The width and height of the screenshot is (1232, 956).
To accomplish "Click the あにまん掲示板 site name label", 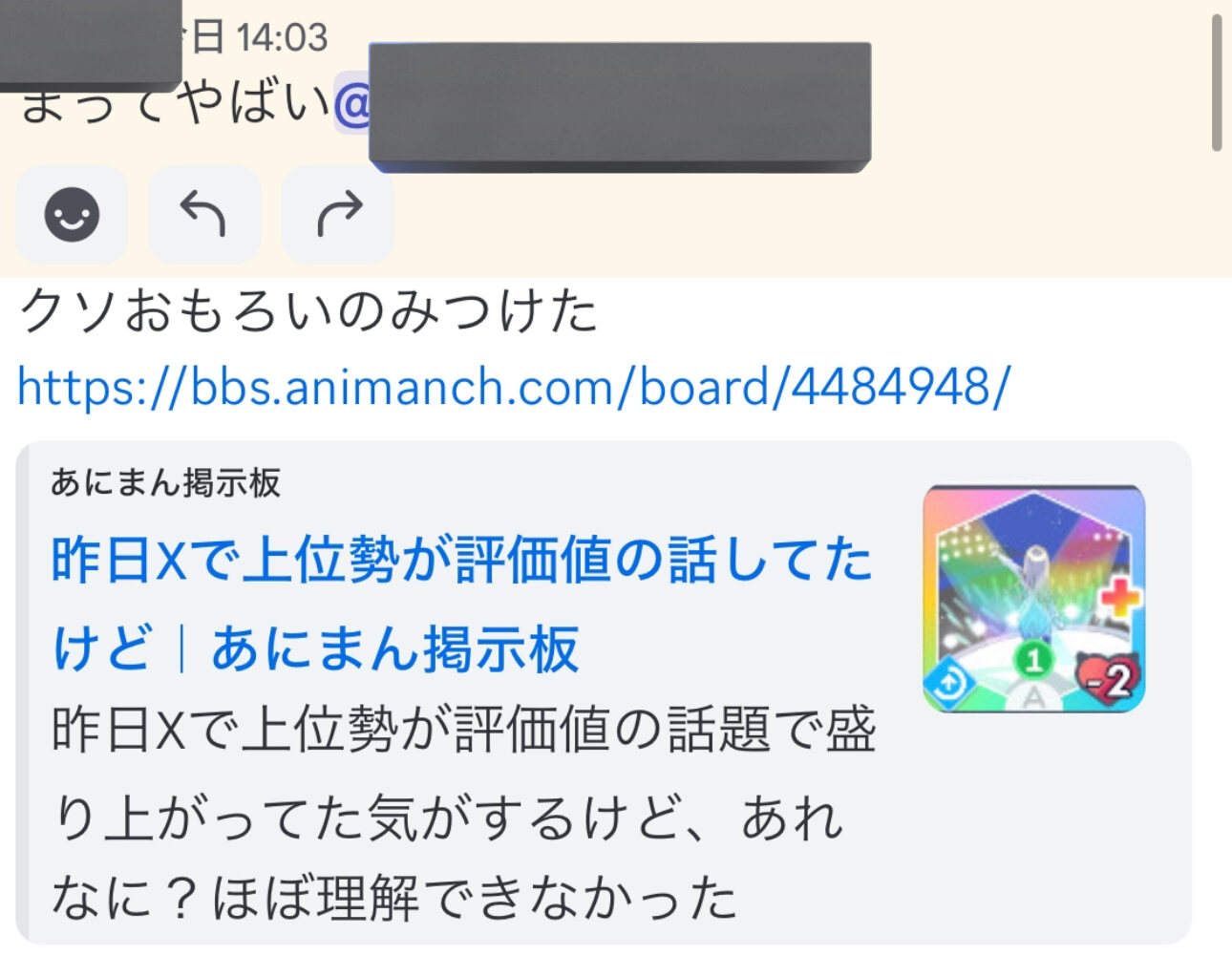I will tap(165, 483).
